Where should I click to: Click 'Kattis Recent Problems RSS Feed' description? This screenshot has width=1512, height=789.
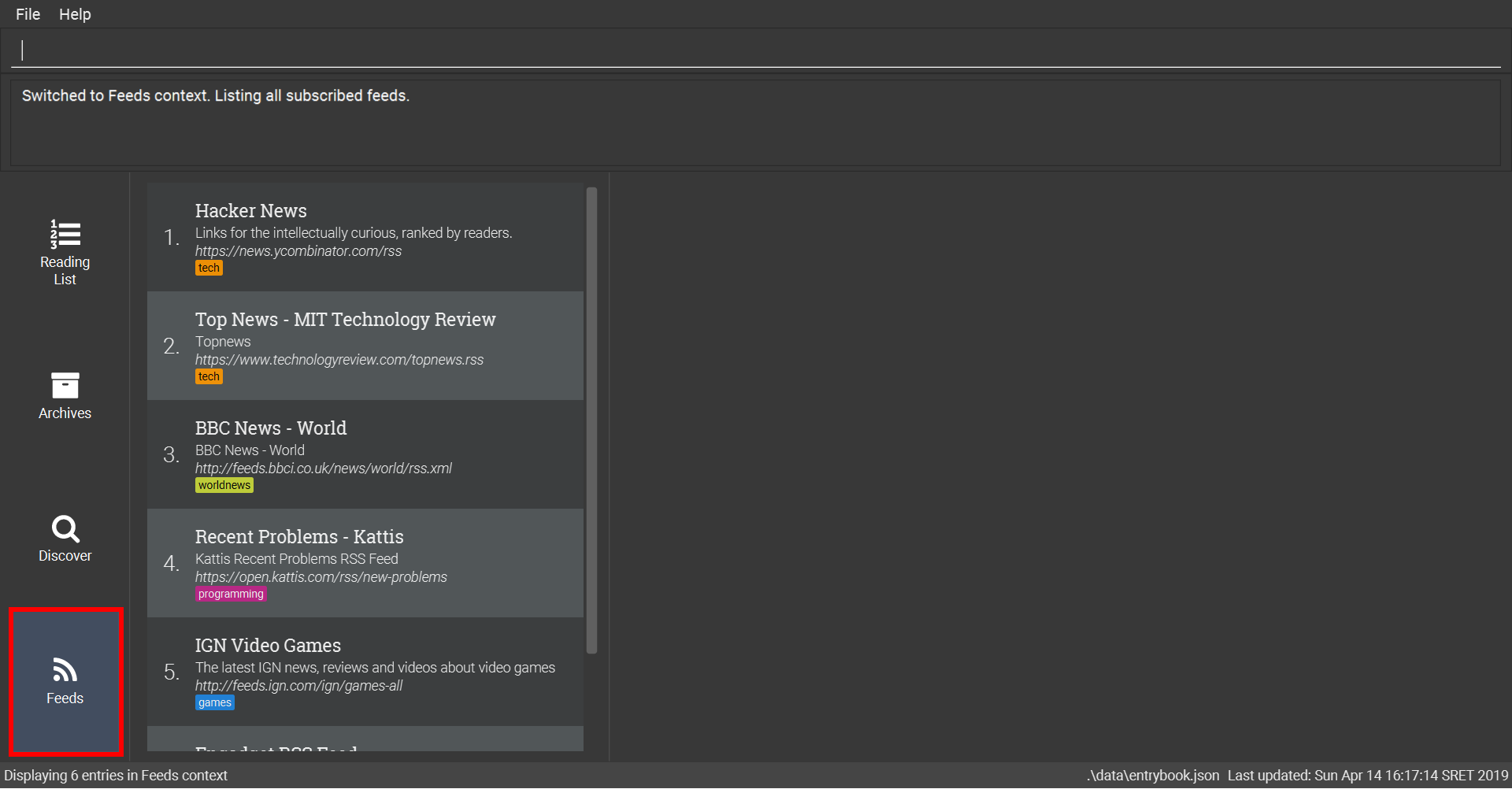coord(297,559)
